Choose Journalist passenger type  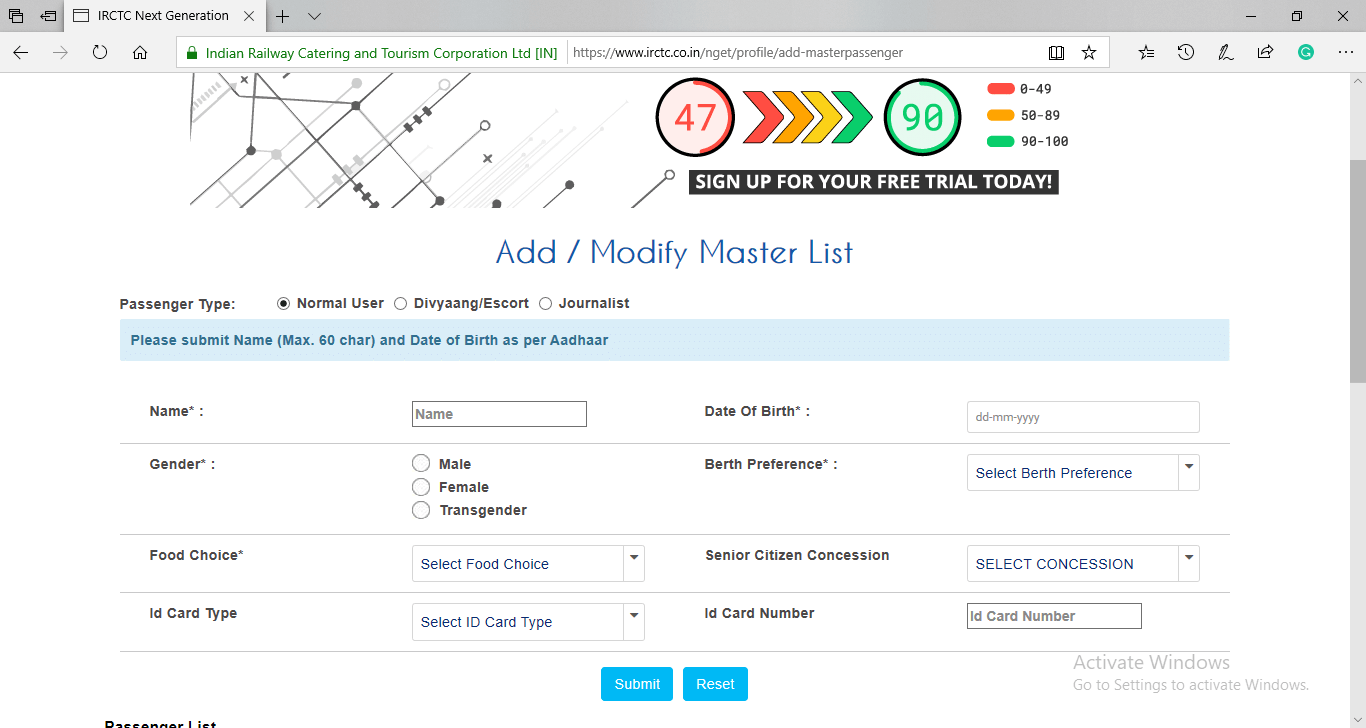click(x=546, y=303)
